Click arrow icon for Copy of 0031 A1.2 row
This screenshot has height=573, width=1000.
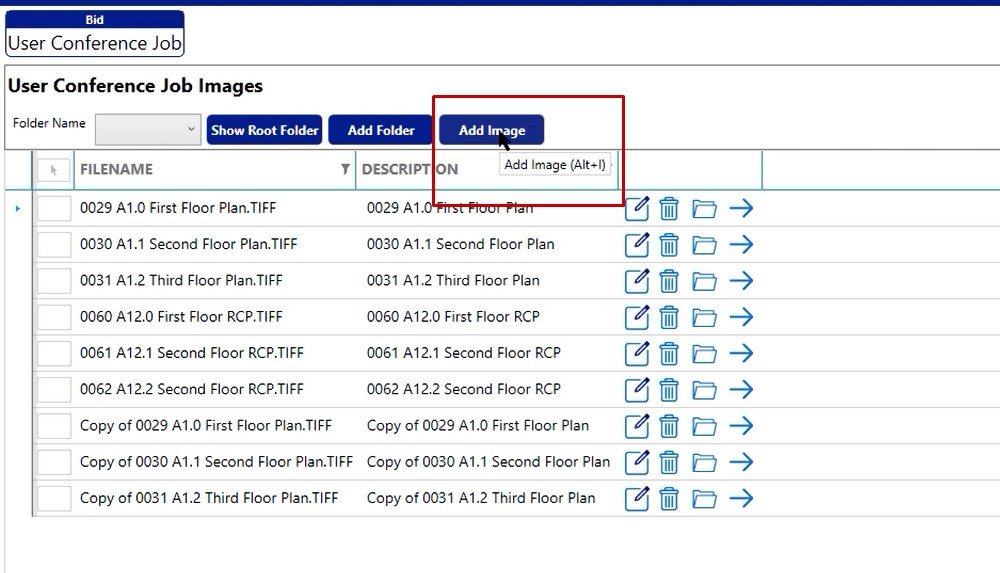point(740,498)
